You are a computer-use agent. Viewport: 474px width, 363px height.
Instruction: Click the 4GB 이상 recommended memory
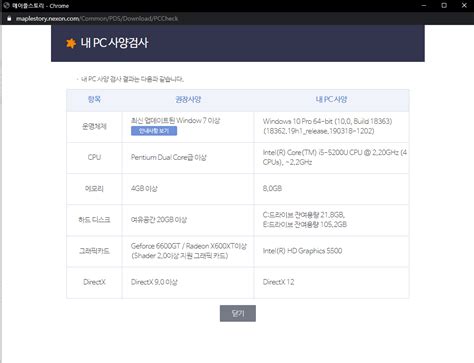144,189
